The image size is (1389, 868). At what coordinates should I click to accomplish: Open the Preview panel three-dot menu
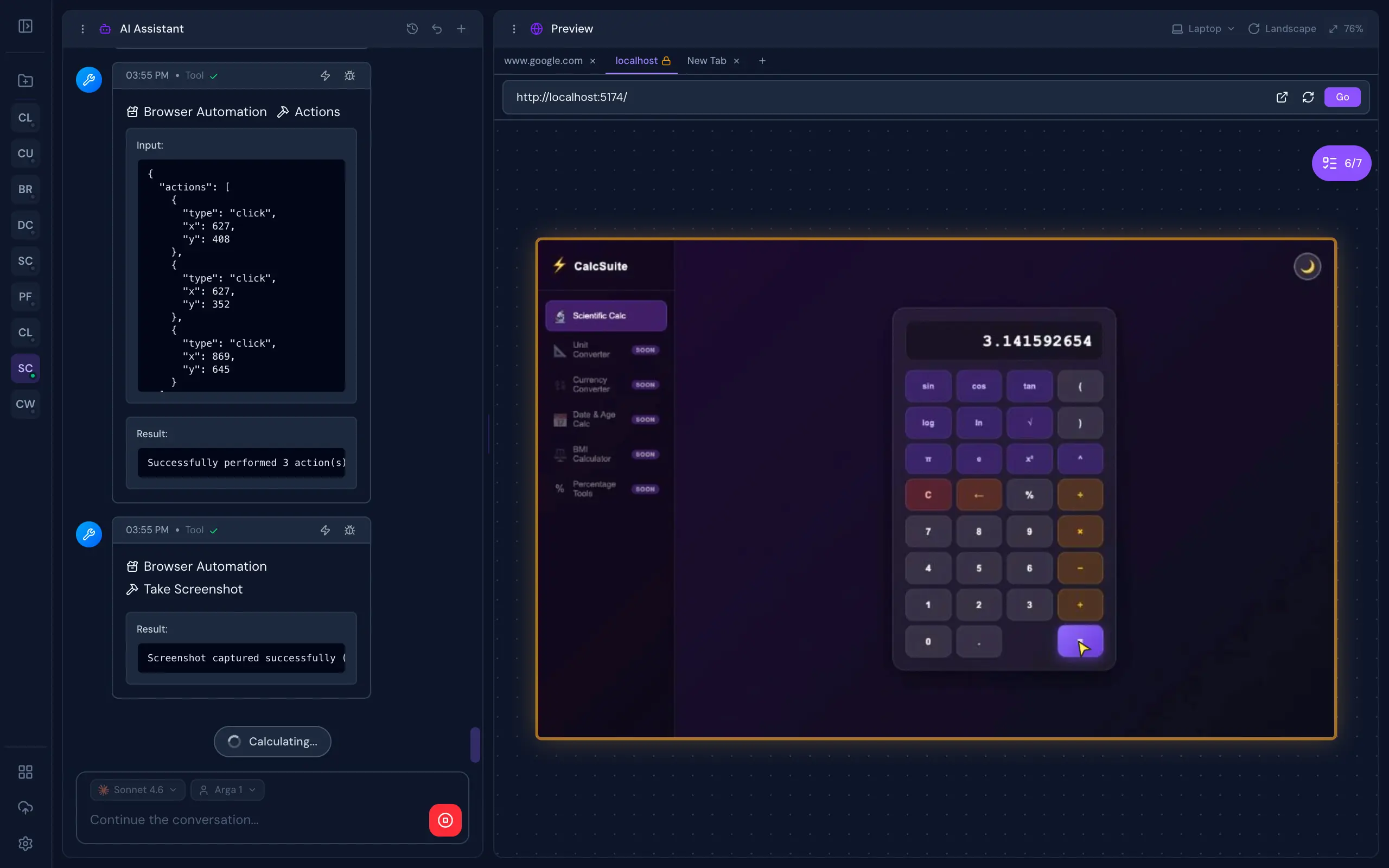pyautogui.click(x=514, y=29)
